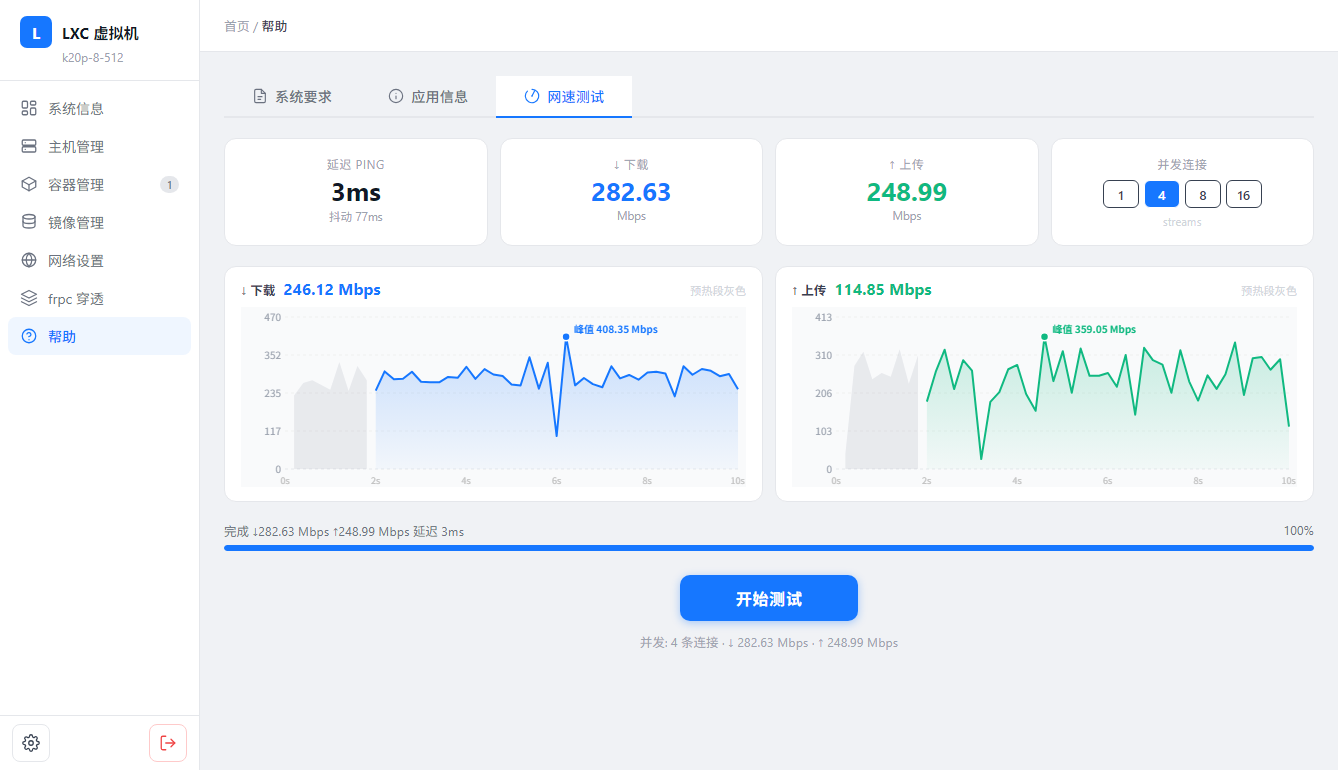
Task: Click the 预热段灰色 label on download chart
Action: coord(718,291)
